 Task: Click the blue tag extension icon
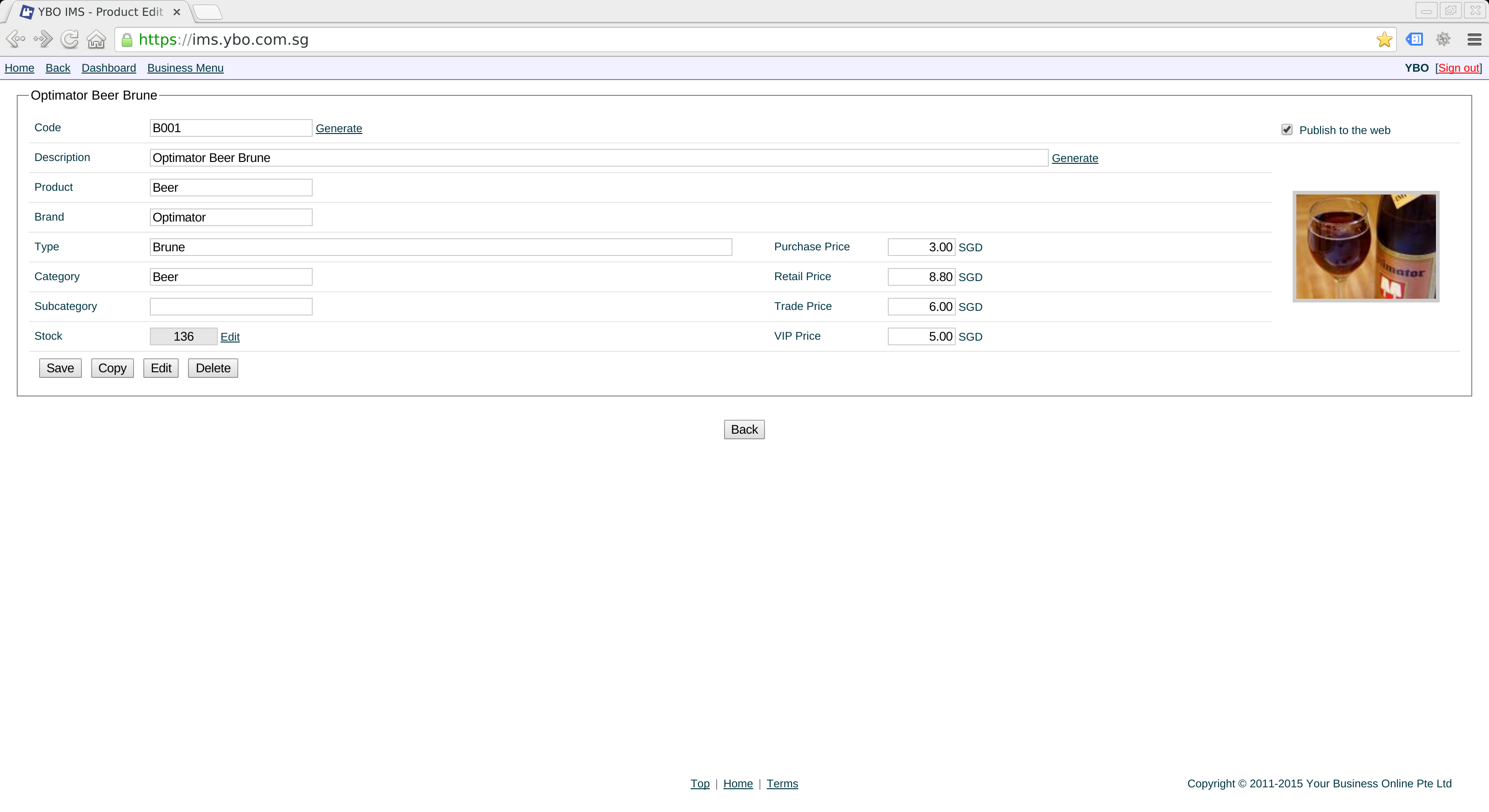(1414, 39)
